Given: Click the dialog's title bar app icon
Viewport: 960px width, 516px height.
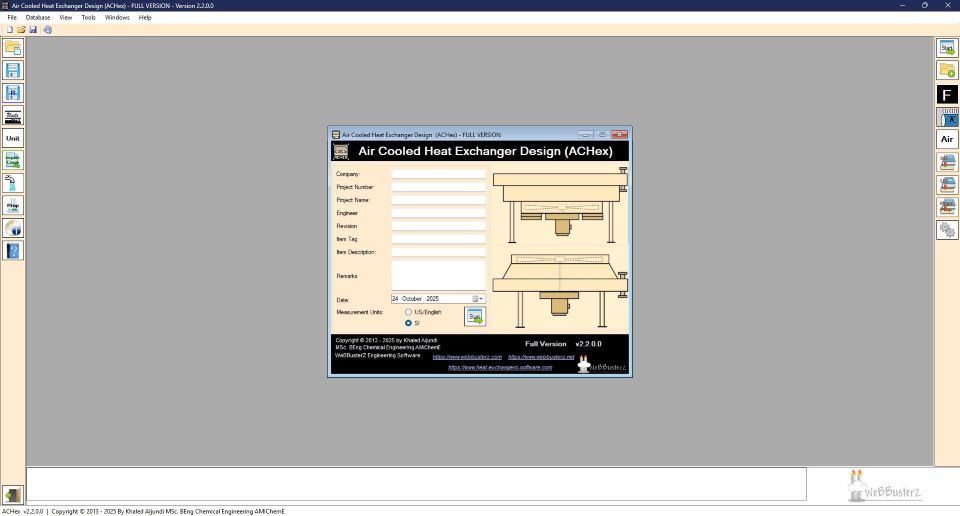Looking at the screenshot, I should click(x=336, y=135).
